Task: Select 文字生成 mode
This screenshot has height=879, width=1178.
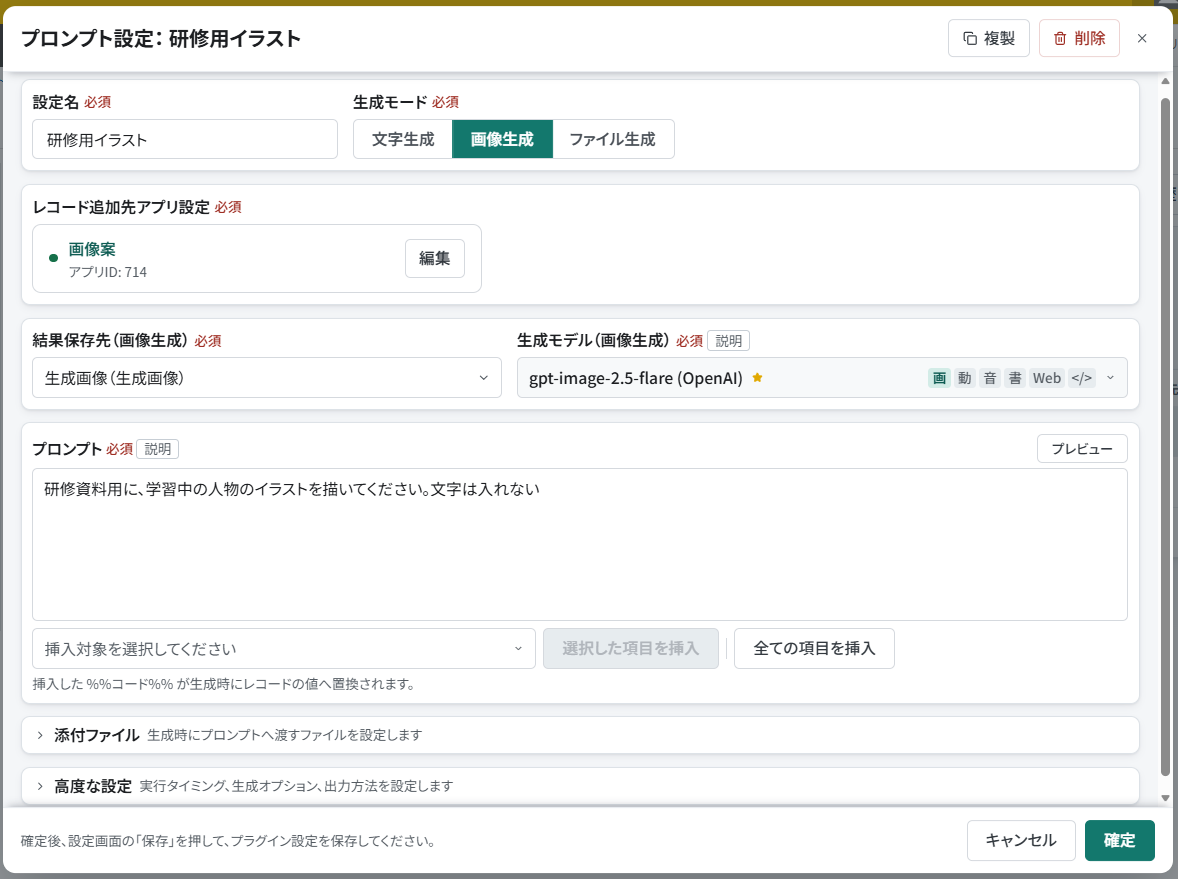Action: [x=403, y=139]
